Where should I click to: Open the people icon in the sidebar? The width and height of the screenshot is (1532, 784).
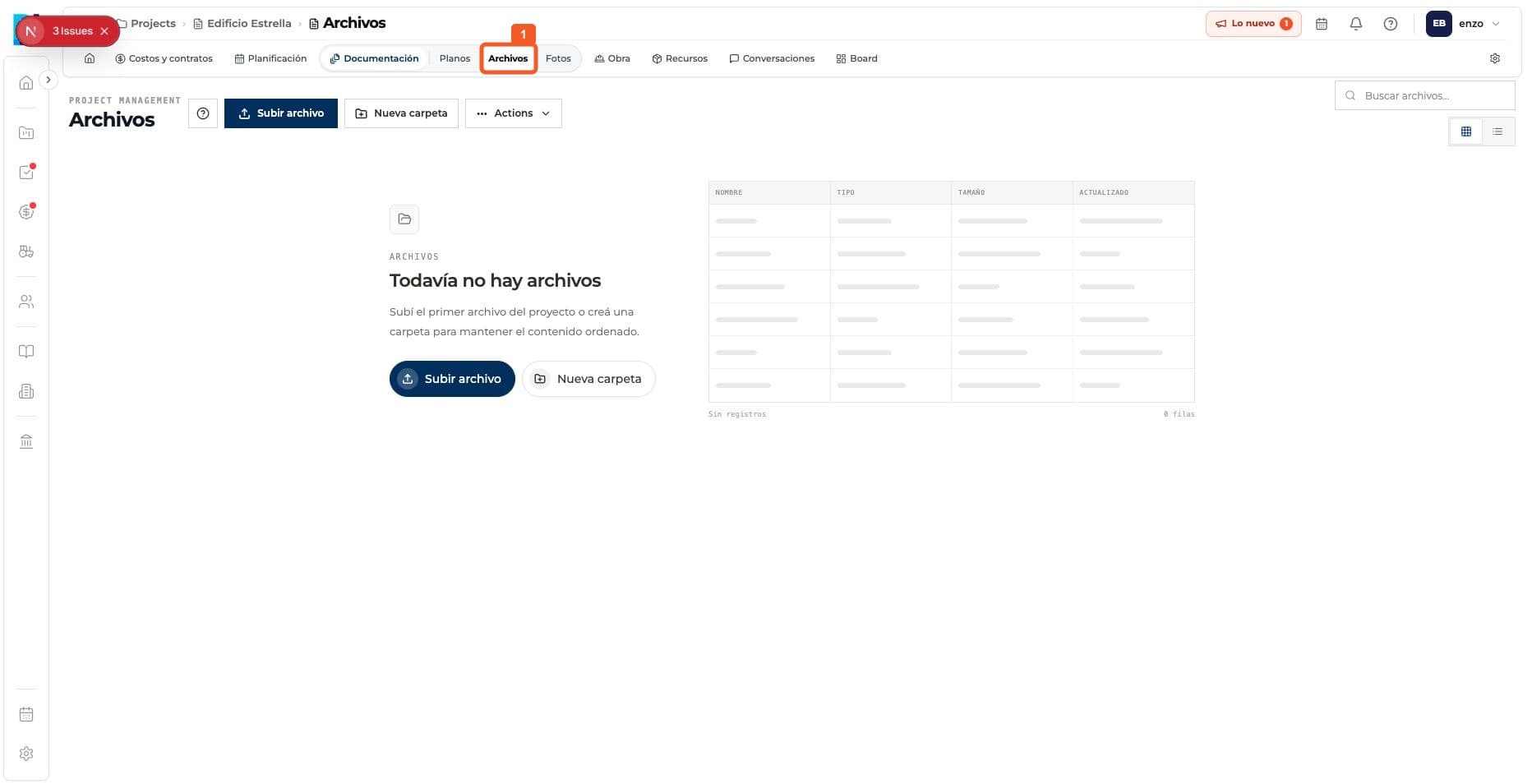click(x=26, y=302)
